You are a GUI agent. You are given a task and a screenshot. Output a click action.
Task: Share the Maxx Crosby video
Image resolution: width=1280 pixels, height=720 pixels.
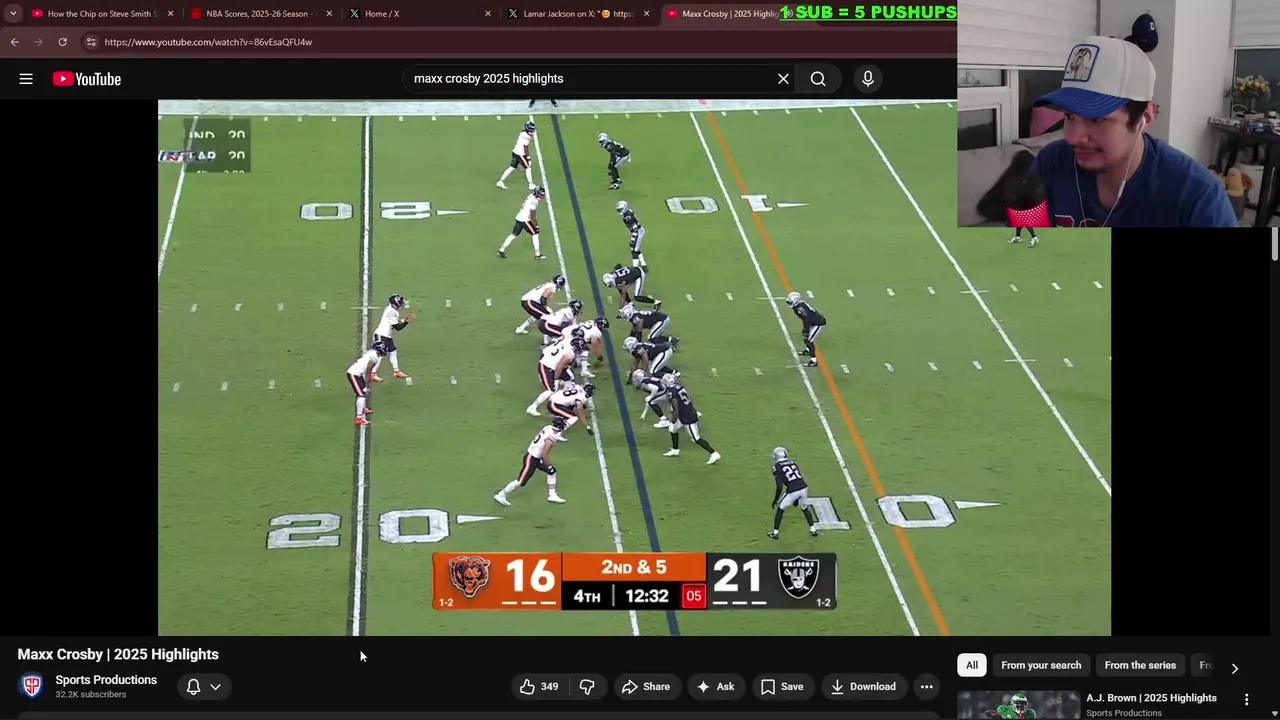click(646, 686)
